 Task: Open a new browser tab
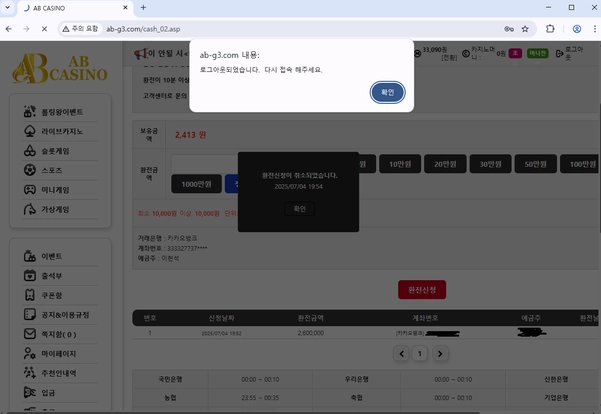143,8
